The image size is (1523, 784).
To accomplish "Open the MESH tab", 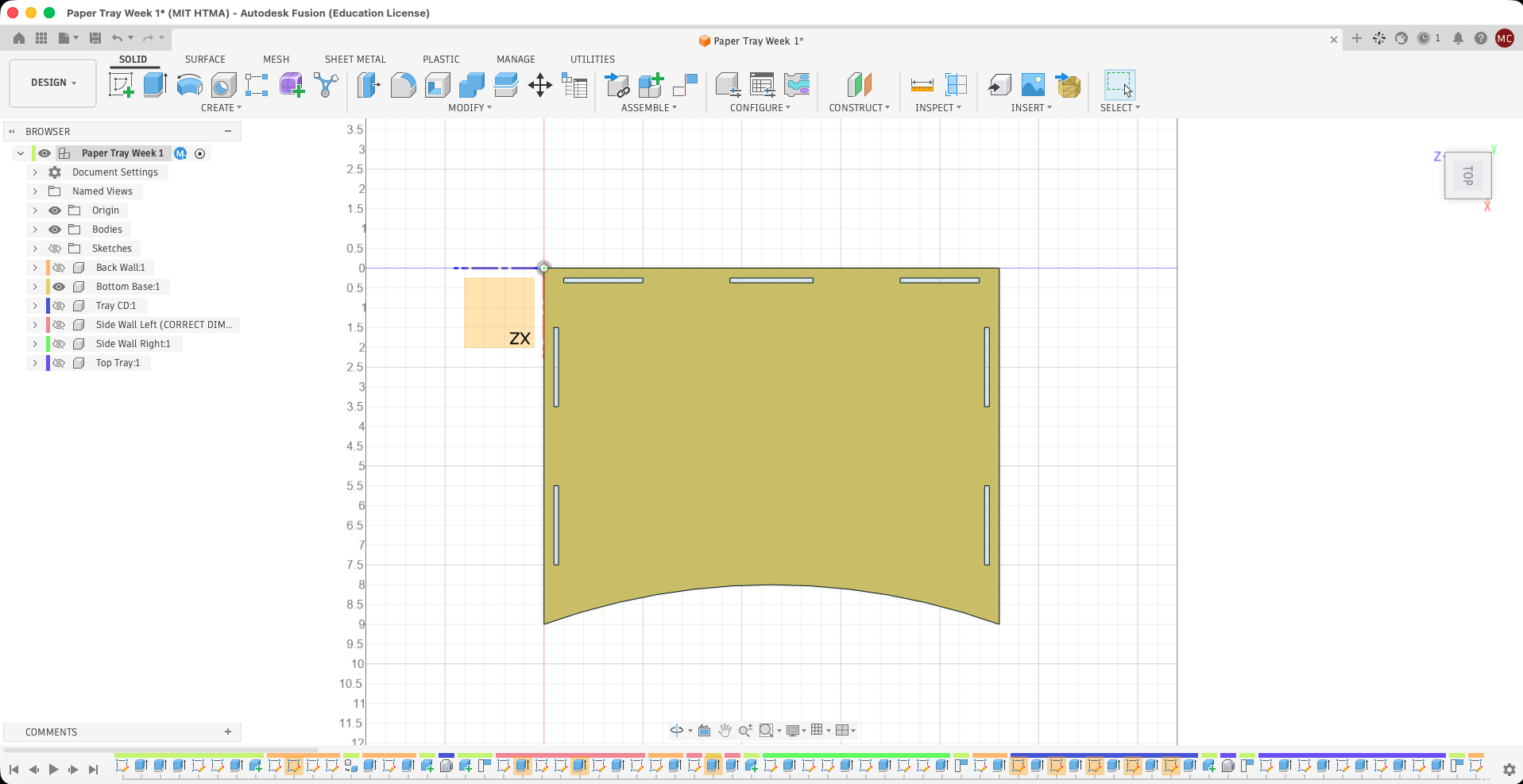I will pos(276,60).
